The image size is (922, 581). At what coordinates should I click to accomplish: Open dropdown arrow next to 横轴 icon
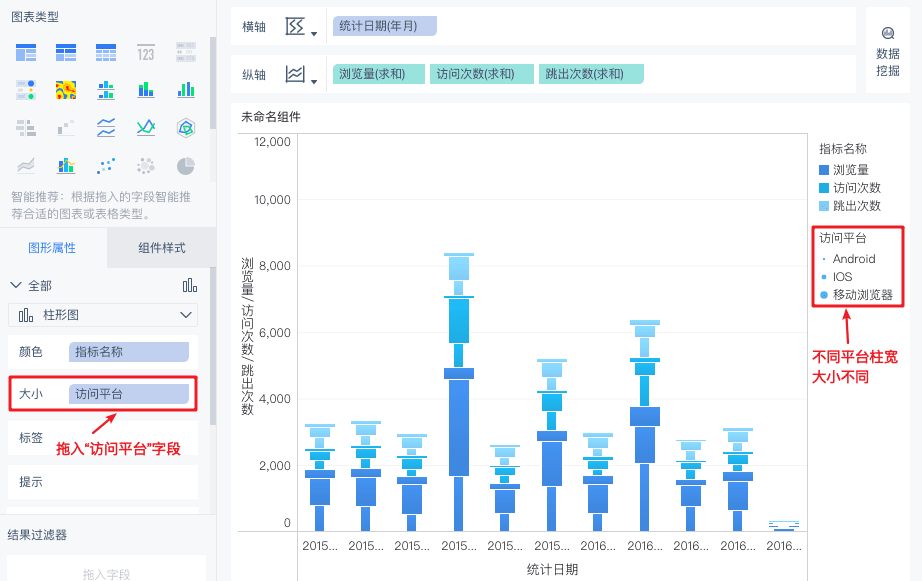[314, 33]
